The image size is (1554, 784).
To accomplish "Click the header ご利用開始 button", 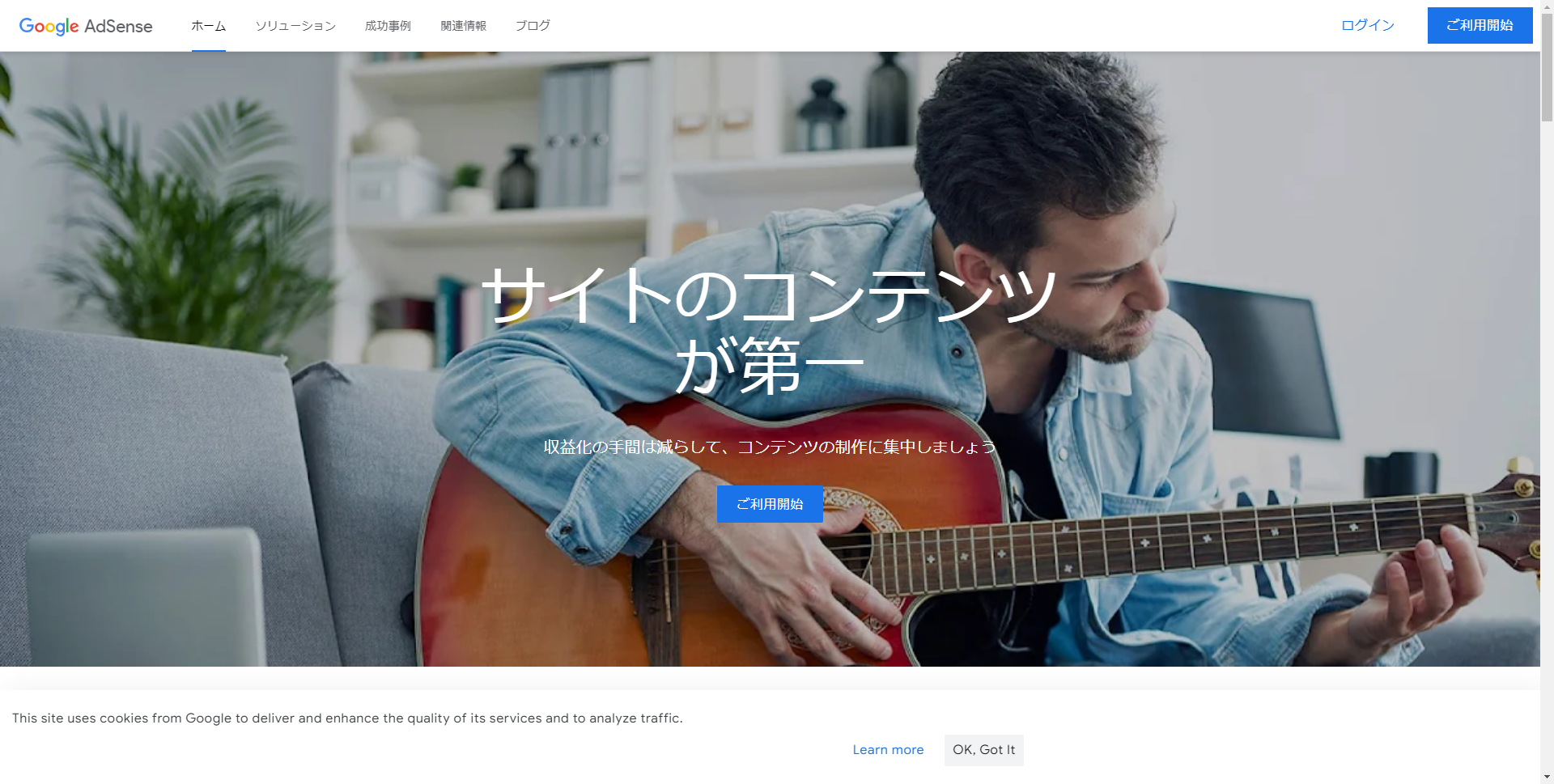I will coord(1480,25).
